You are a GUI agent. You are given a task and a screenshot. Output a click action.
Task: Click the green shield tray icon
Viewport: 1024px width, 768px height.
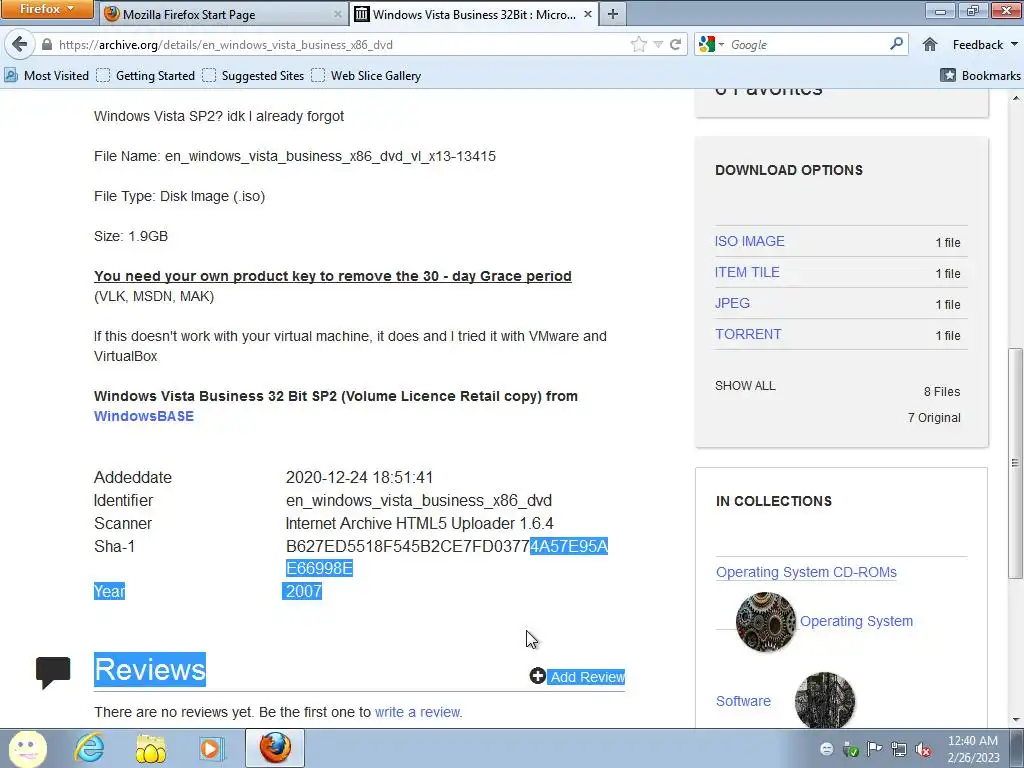(x=850, y=749)
